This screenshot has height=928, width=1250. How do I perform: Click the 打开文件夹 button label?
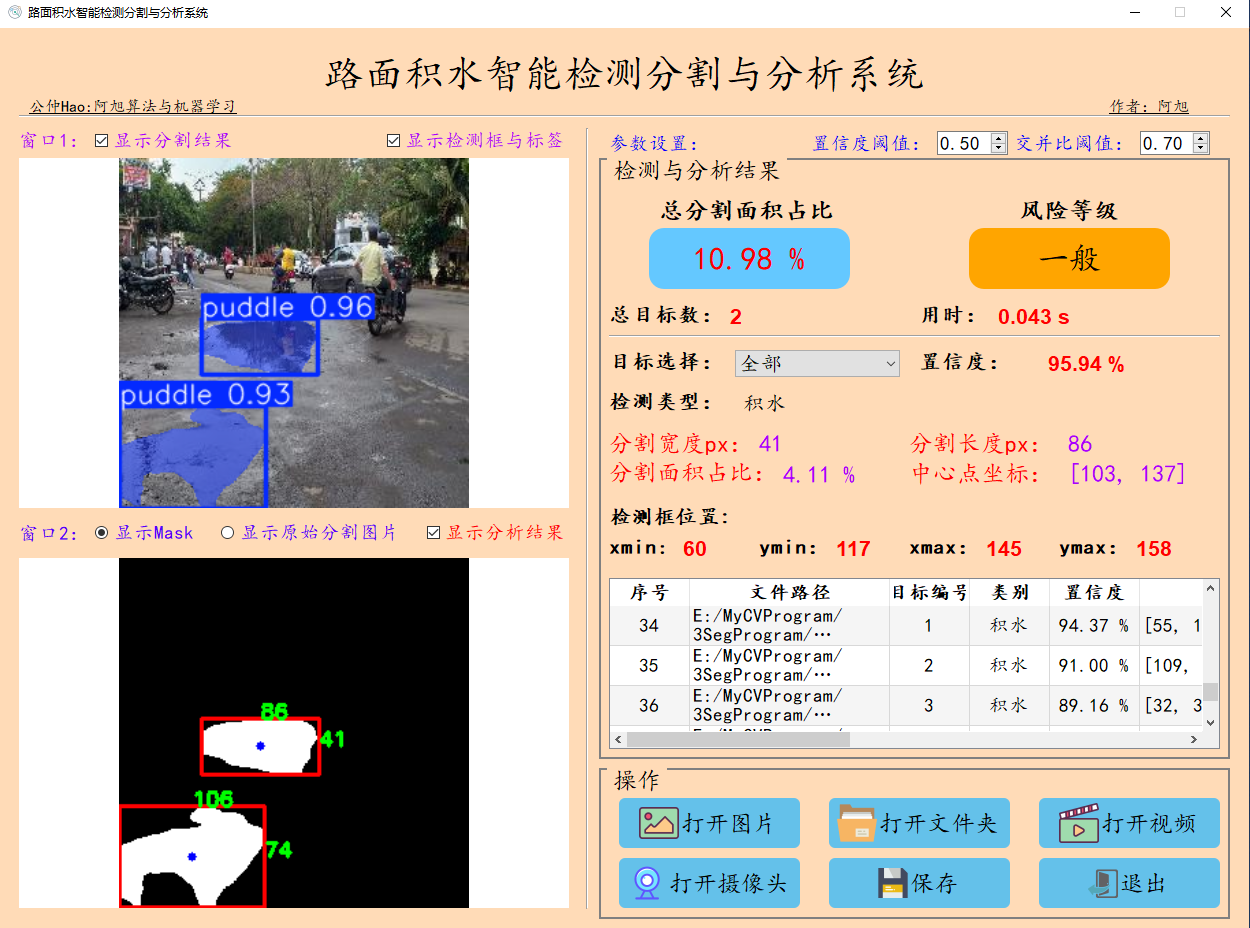point(939,824)
